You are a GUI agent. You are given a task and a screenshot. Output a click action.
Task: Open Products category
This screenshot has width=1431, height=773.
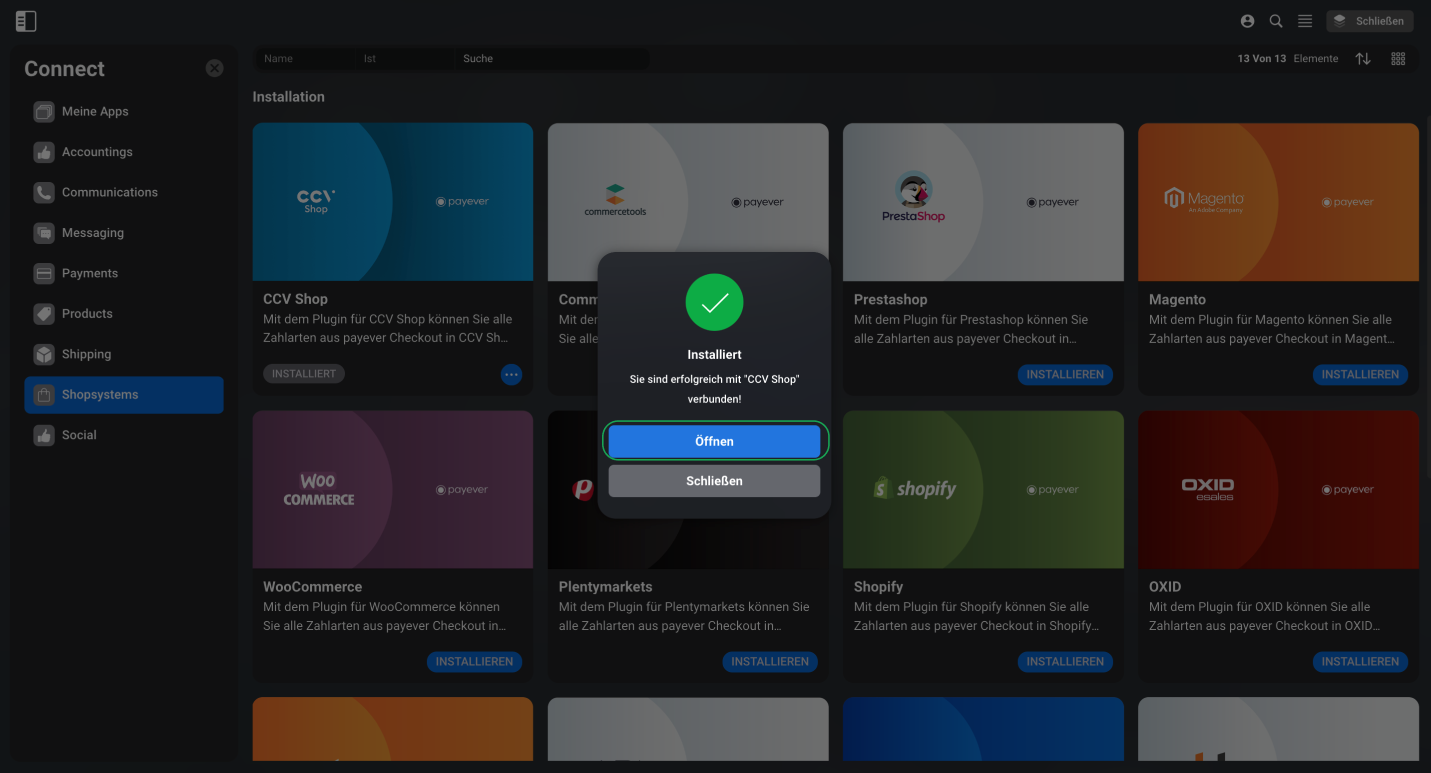(x=124, y=314)
